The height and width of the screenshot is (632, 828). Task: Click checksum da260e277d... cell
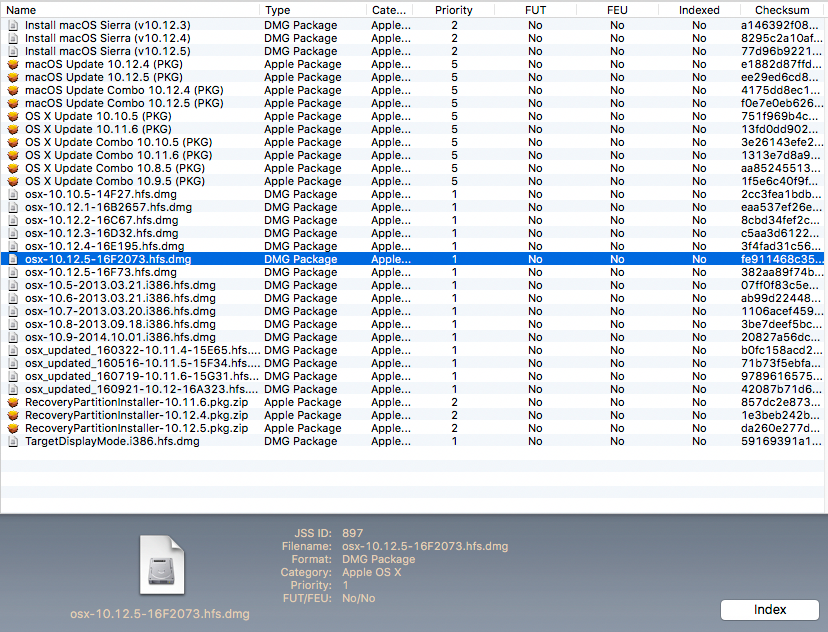click(x=780, y=428)
